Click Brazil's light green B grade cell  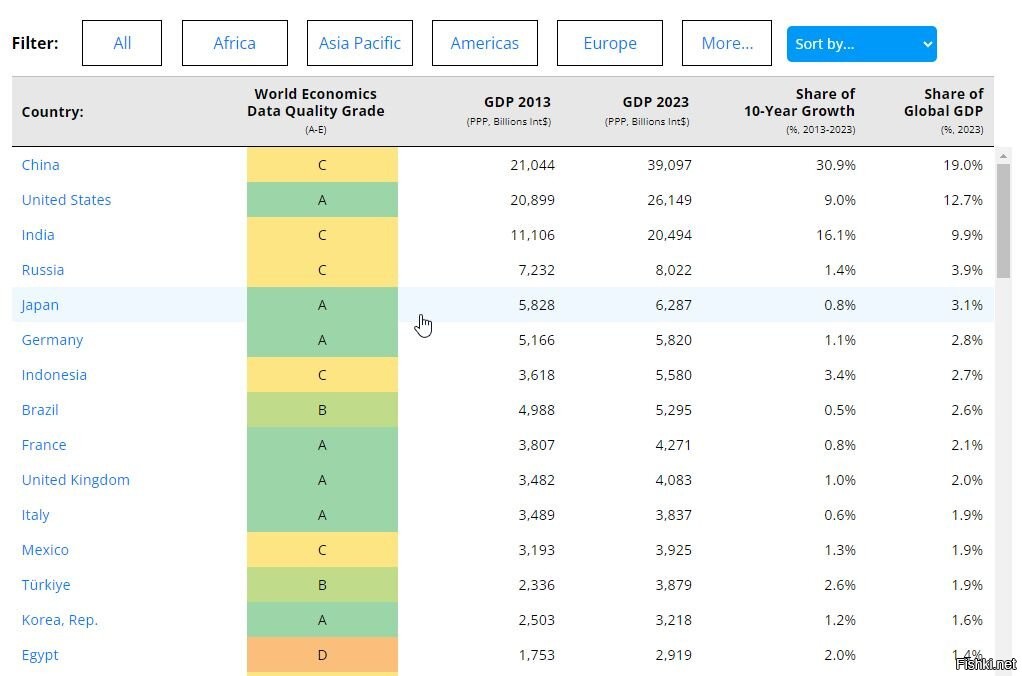[322, 410]
